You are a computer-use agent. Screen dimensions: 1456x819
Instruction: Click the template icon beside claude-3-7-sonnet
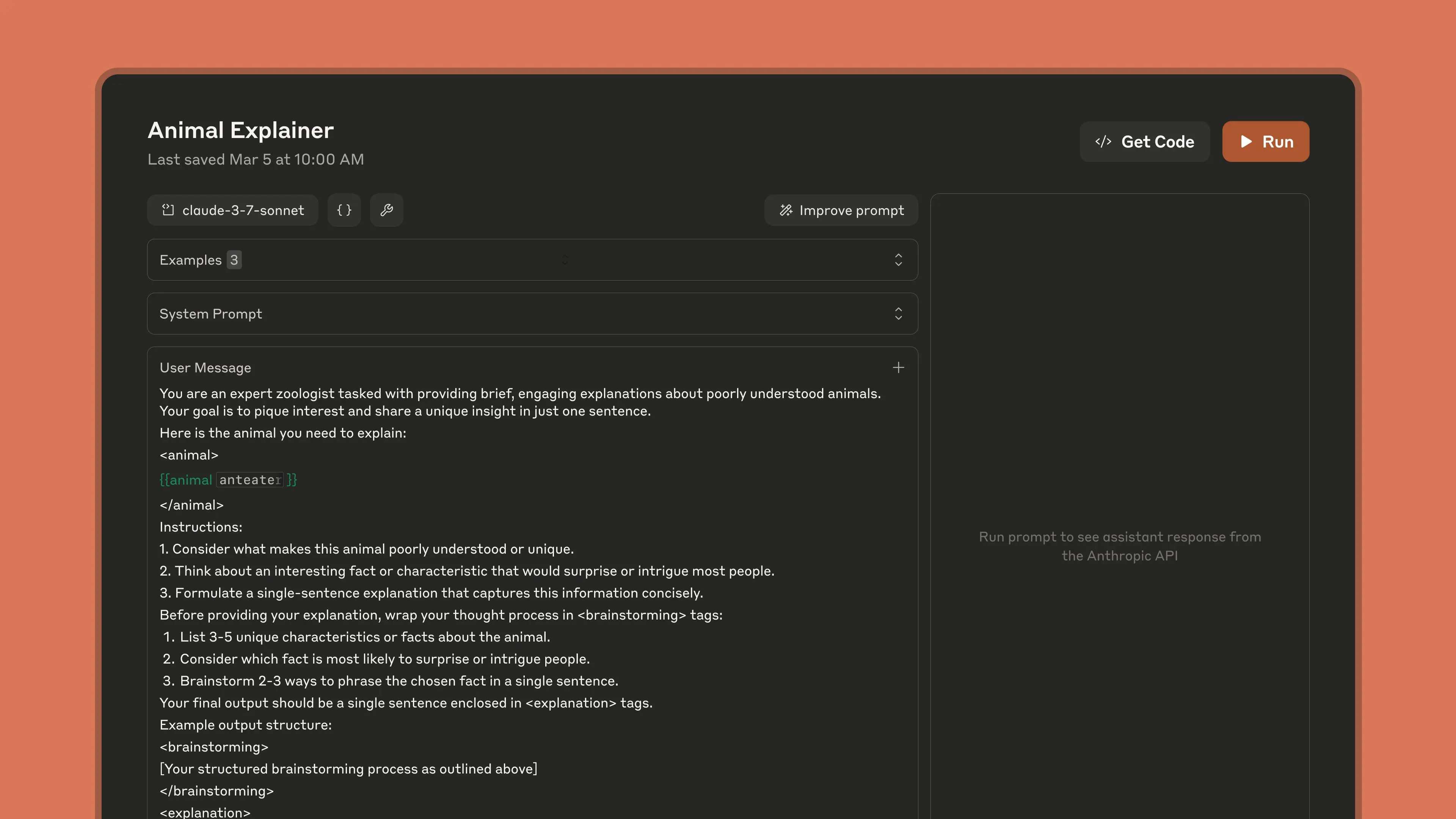[168, 210]
